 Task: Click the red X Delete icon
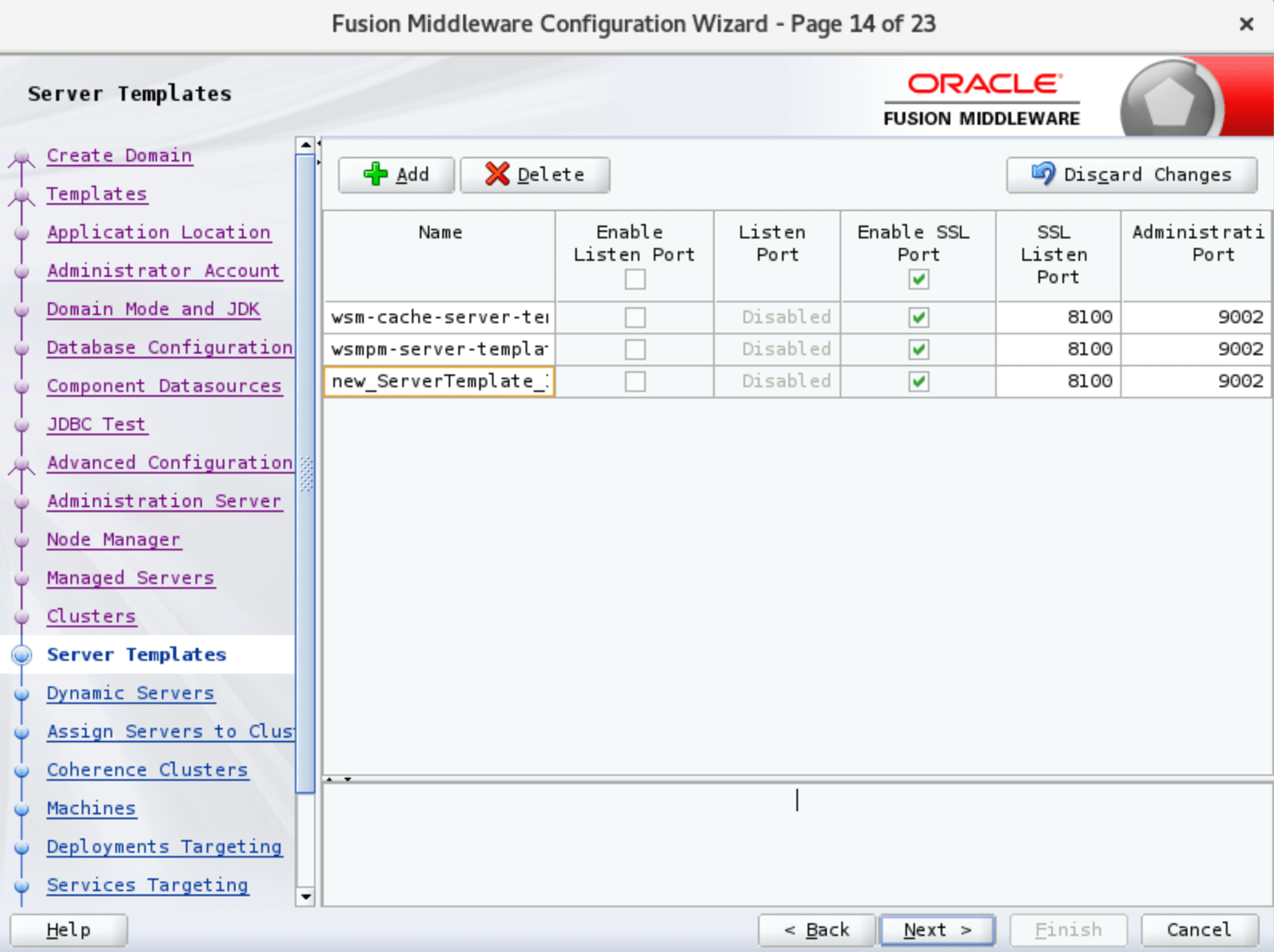497,174
